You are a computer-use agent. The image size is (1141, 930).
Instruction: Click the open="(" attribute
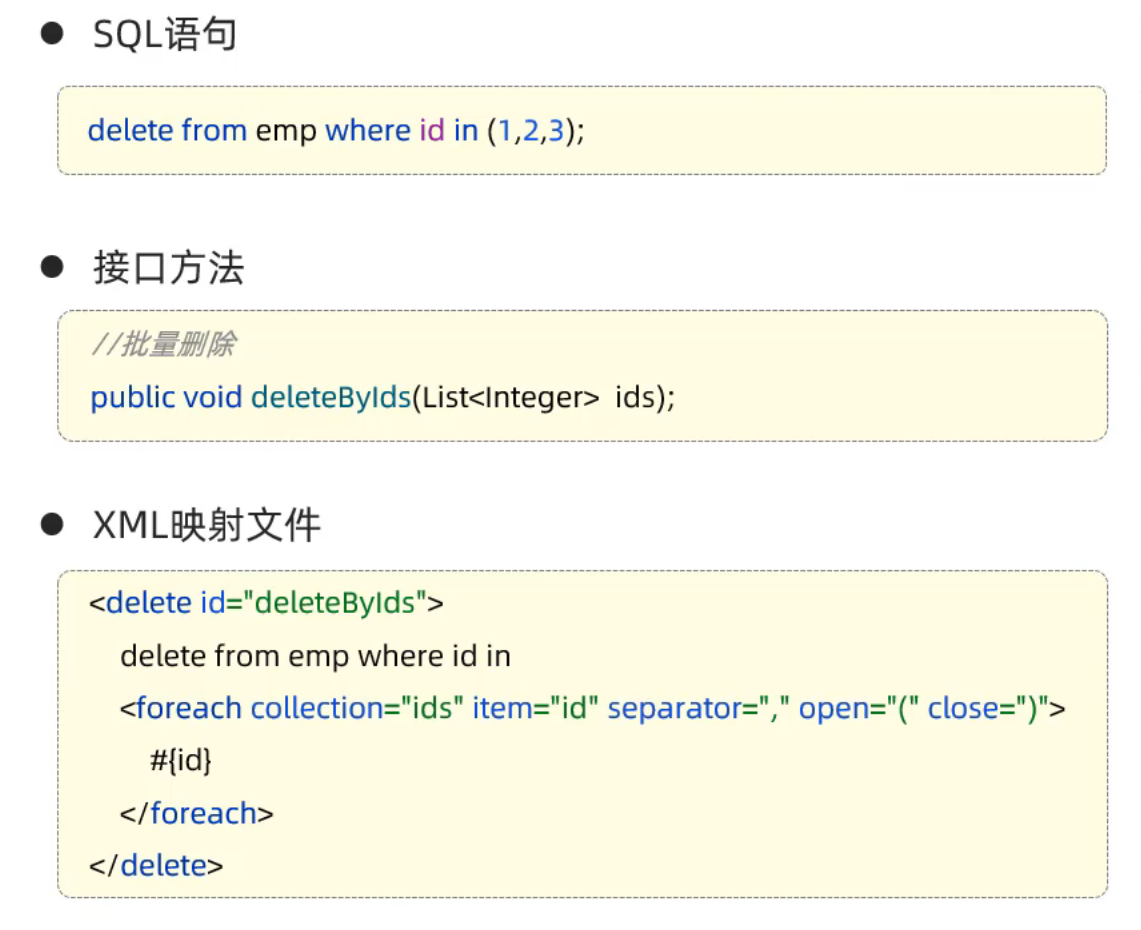pyautogui.click(x=857, y=709)
